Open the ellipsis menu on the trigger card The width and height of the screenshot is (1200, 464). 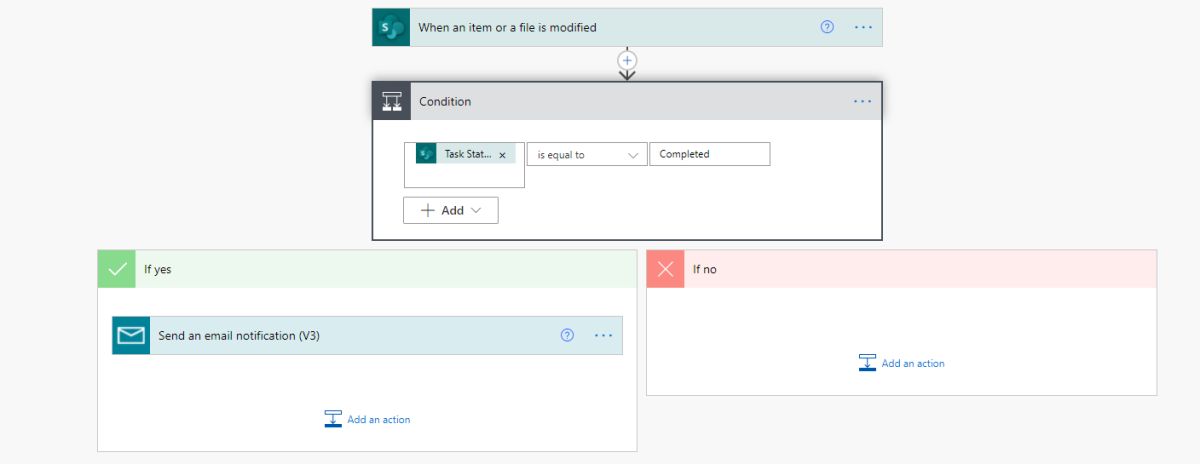[x=863, y=27]
